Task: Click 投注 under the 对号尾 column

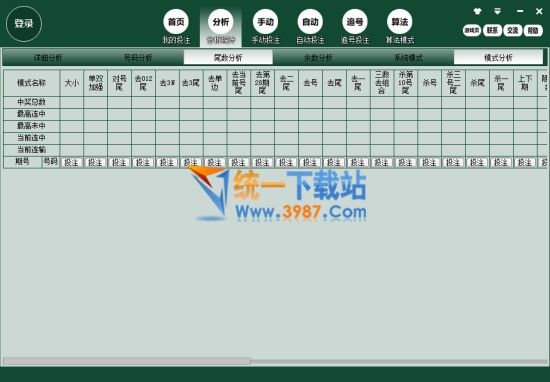Action: pyautogui.click(x=119, y=162)
